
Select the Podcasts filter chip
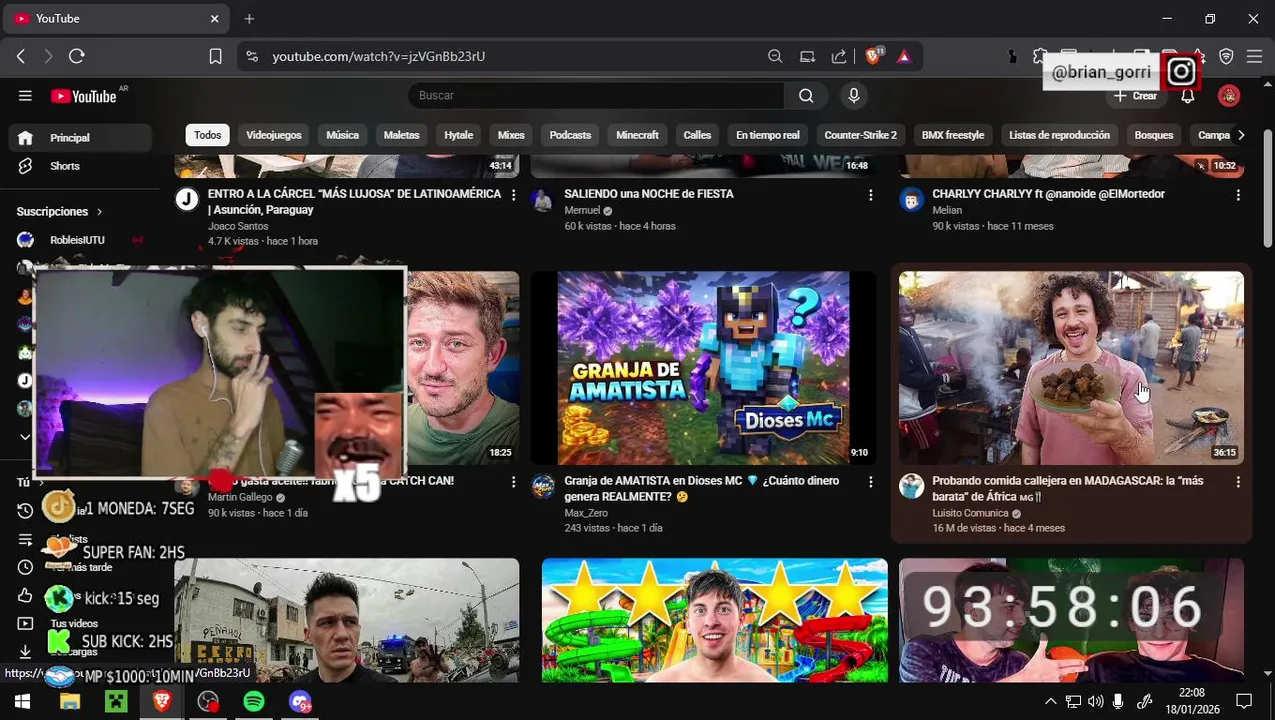click(570, 135)
